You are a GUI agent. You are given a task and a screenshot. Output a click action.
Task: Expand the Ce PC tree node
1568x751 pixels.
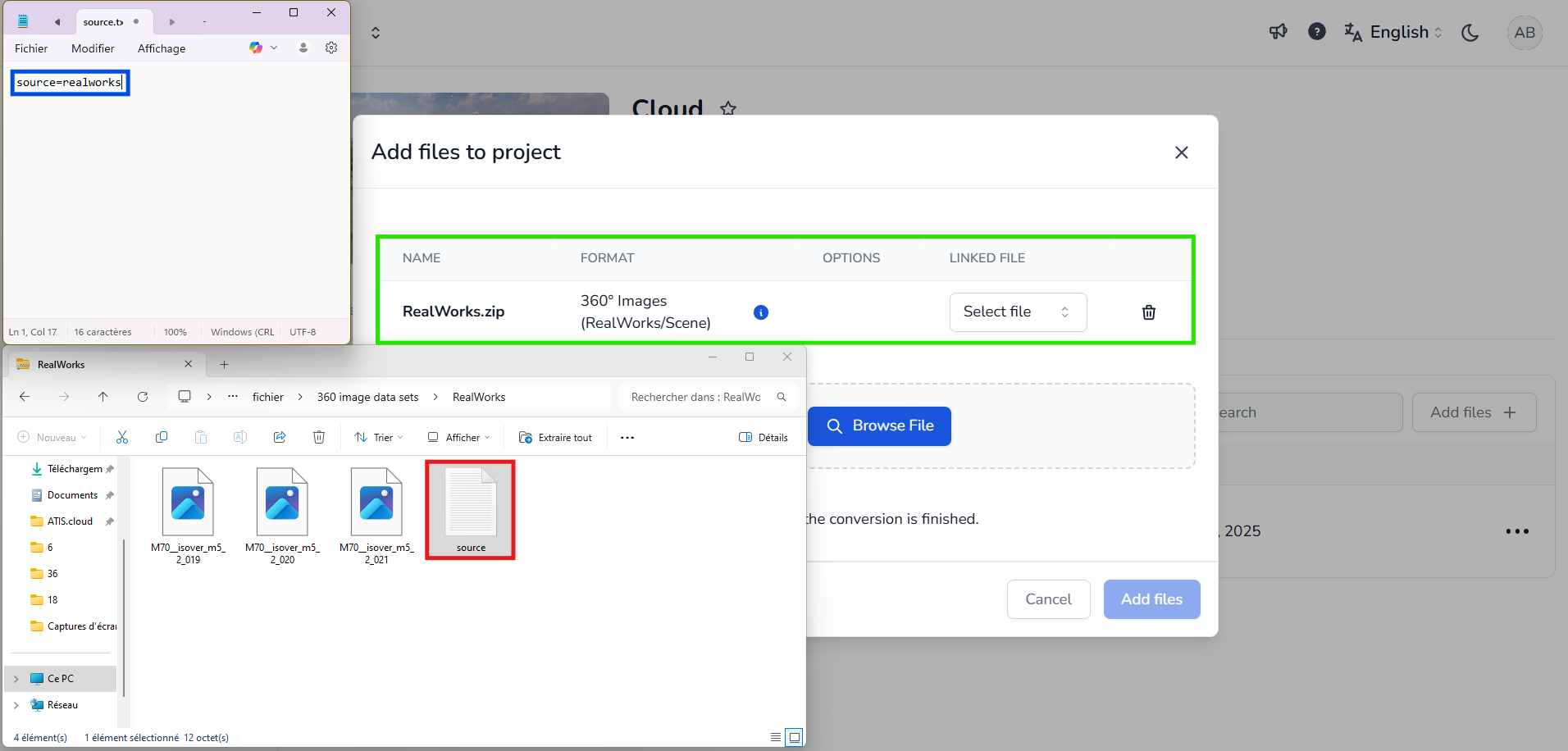coord(16,679)
